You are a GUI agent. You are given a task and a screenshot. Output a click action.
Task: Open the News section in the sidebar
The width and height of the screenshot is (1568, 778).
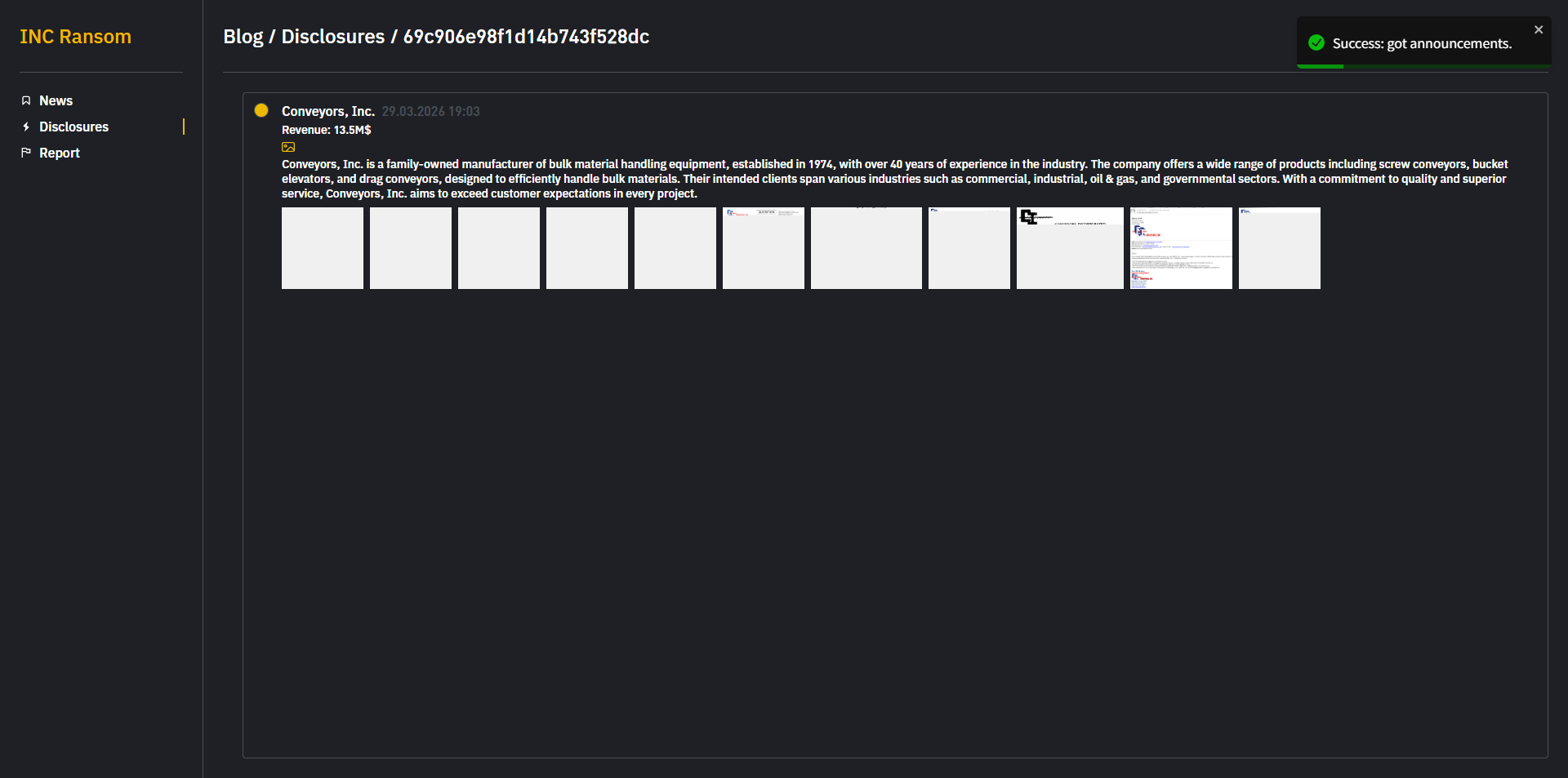[56, 100]
